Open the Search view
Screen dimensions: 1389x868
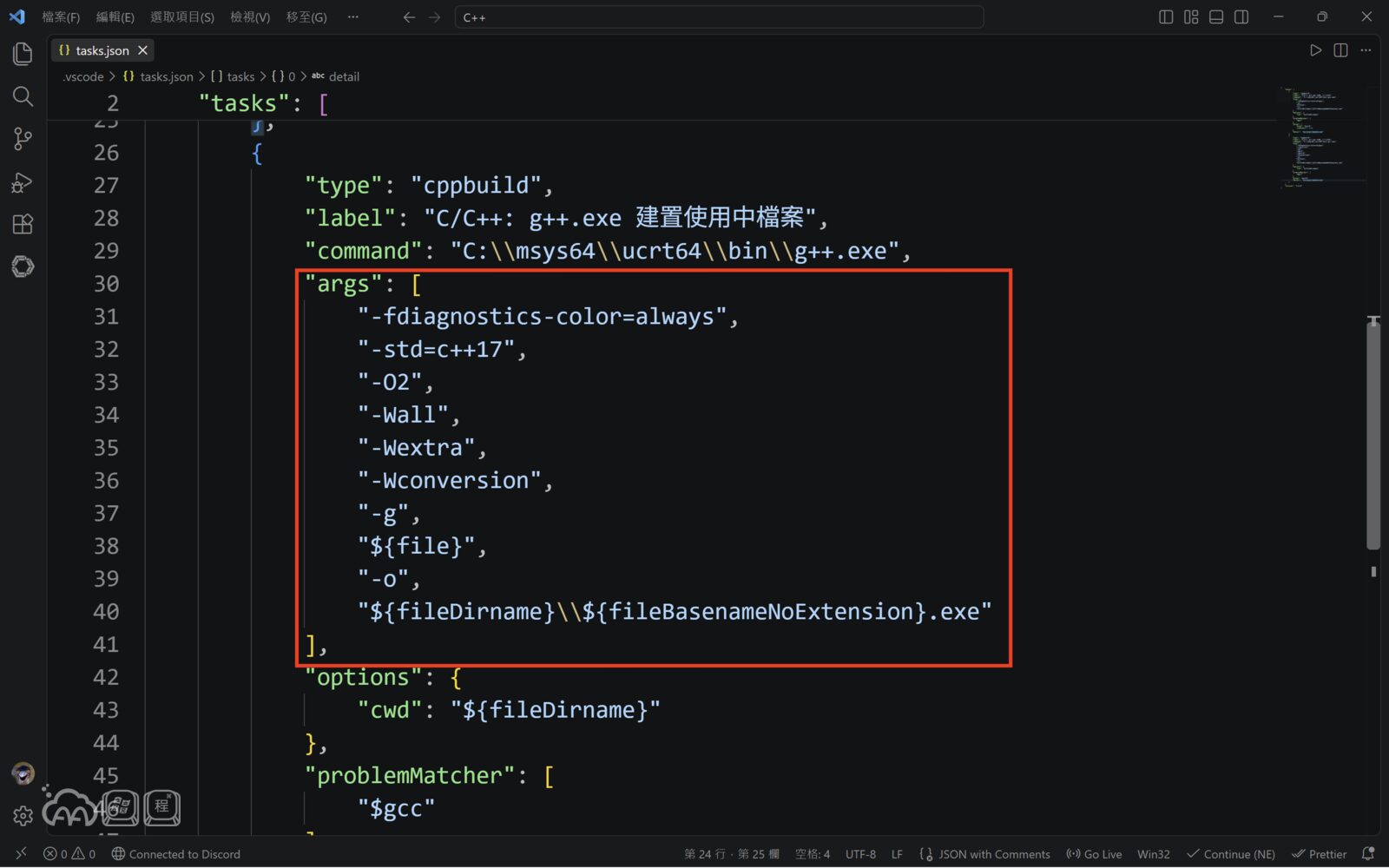23,96
